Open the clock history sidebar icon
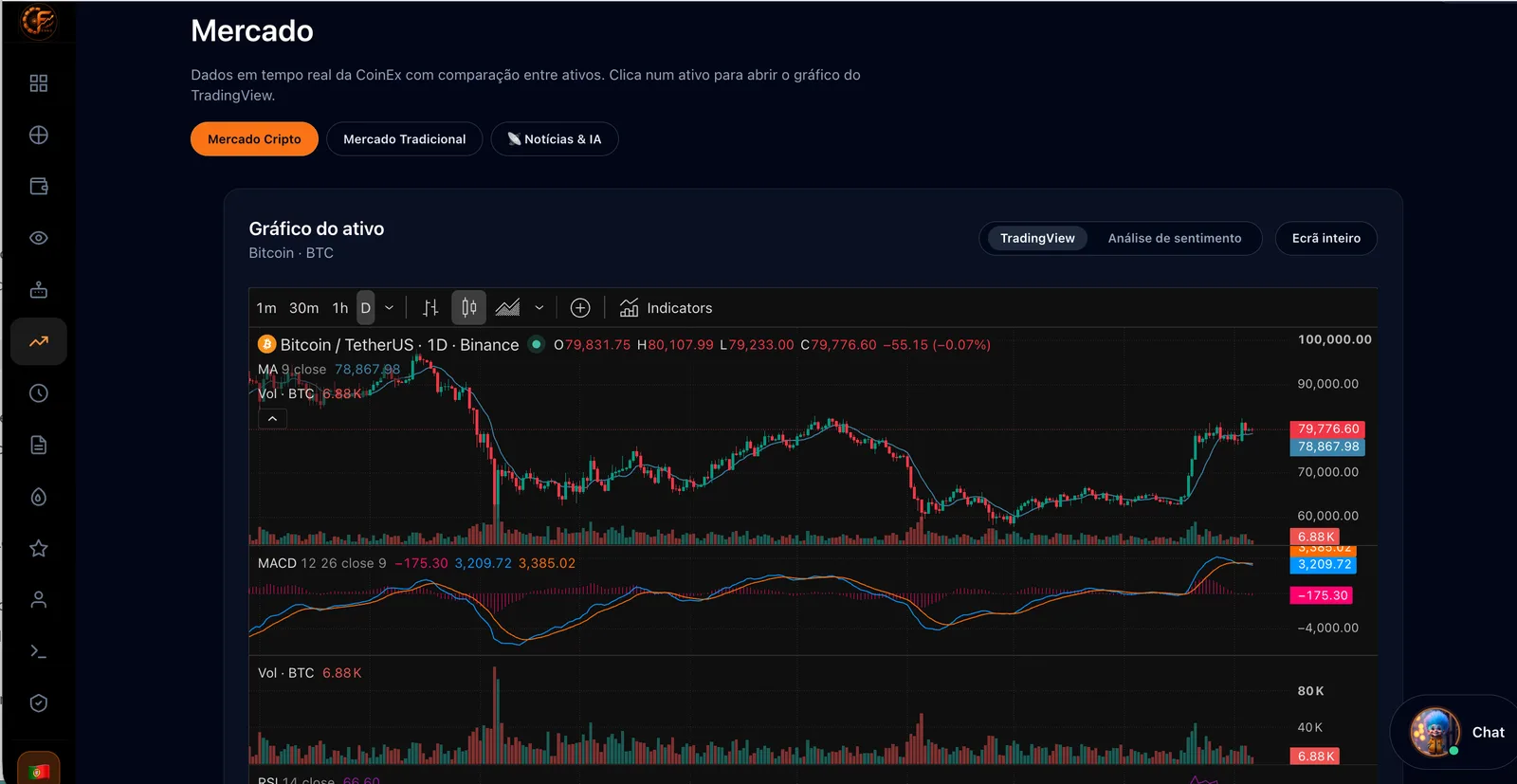This screenshot has width=1517, height=784. point(39,393)
